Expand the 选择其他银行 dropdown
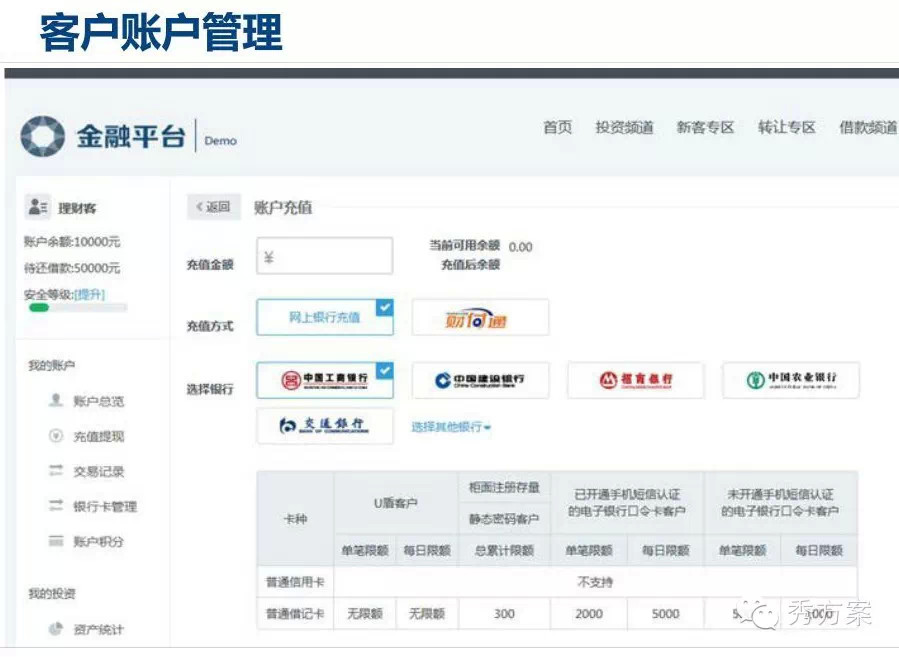Image resolution: width=899 pixels, height=657 pixels. click(x=451, y=427)
